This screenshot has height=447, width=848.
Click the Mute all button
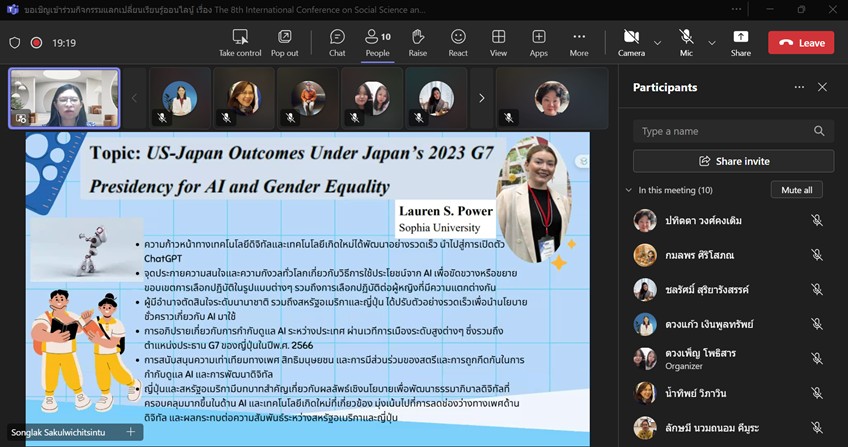click(796, 190)
